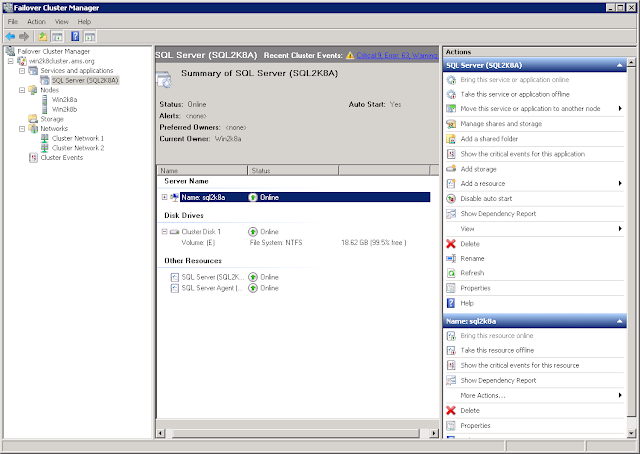Expand the Name: sql2k8a resource row
Image resolution: width=640 pixels, height=454 pixels.
point(164,197)
